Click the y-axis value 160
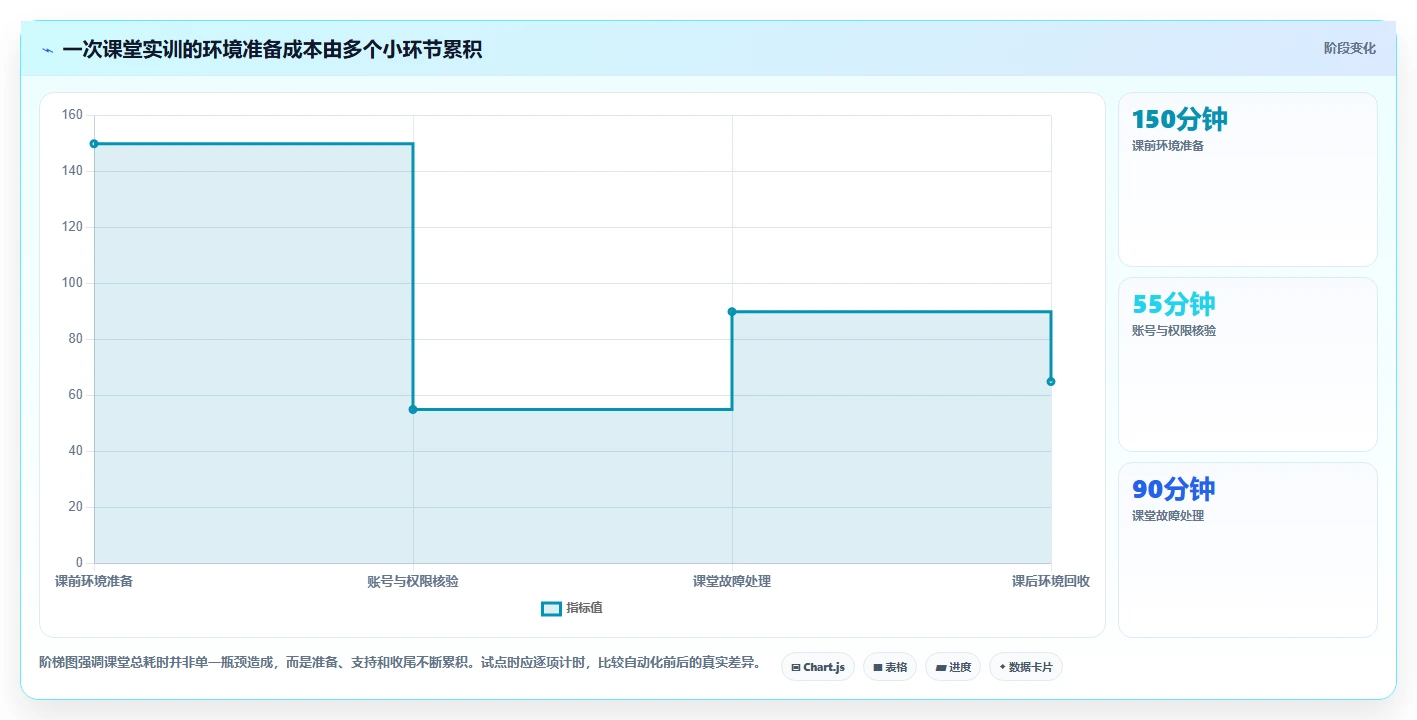Image resolution: width=1417 pixels, height=720 pixels. coord(73,115)
